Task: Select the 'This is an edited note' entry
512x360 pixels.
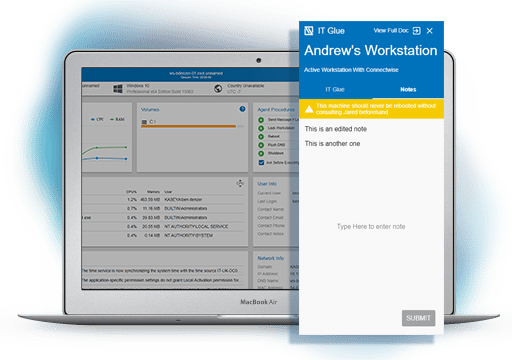Action: (336, 129)
